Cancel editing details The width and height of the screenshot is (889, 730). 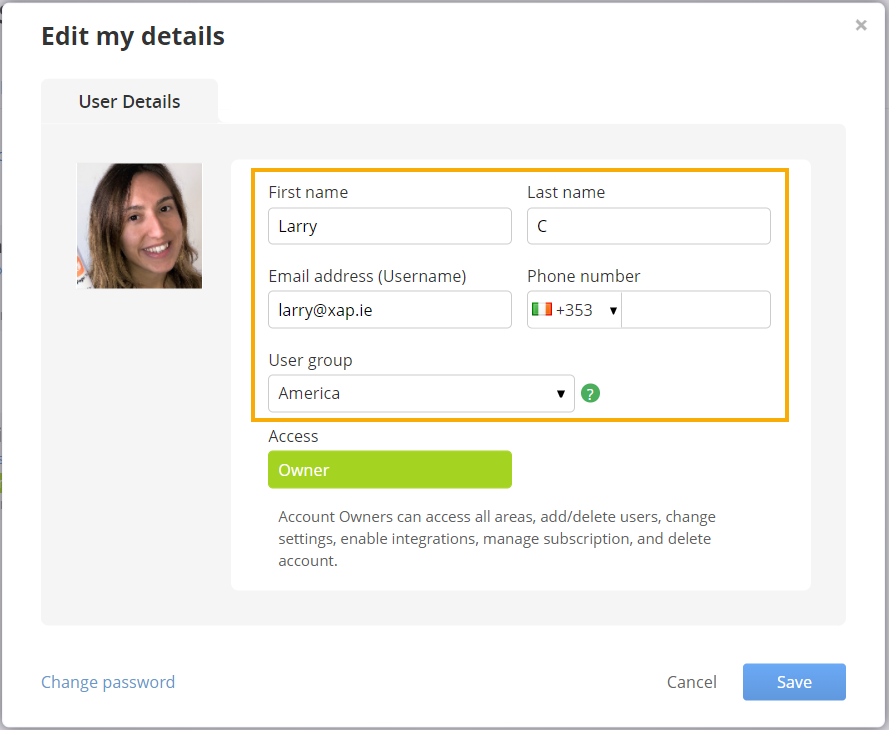point(691,682)
